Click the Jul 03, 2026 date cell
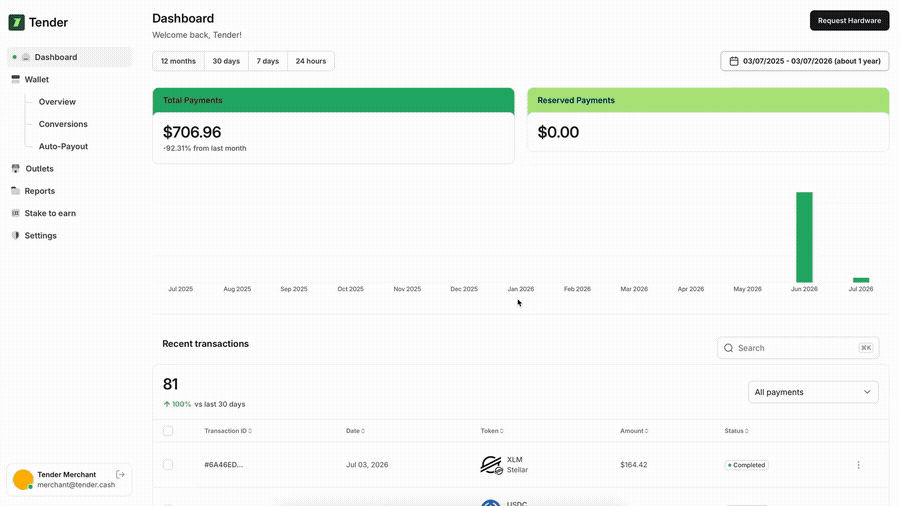The width and height of the screenshot is (900, 506). tap(367, 465)
